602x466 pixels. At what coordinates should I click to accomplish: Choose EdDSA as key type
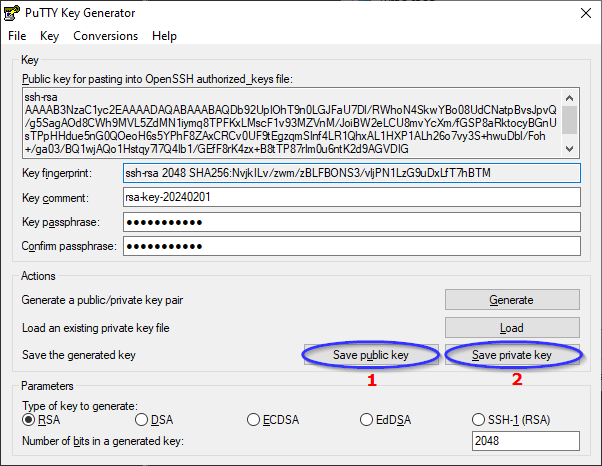[367, 420]
